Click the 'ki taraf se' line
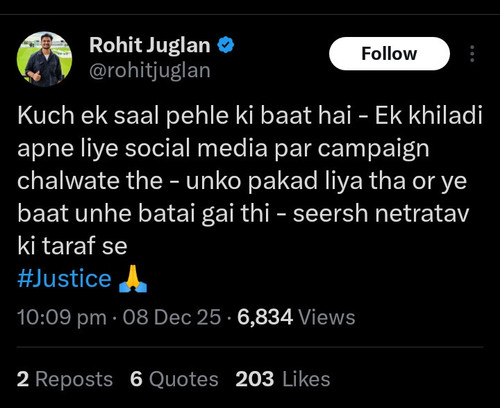Screen dimensions: 500x408 point(72,246)
